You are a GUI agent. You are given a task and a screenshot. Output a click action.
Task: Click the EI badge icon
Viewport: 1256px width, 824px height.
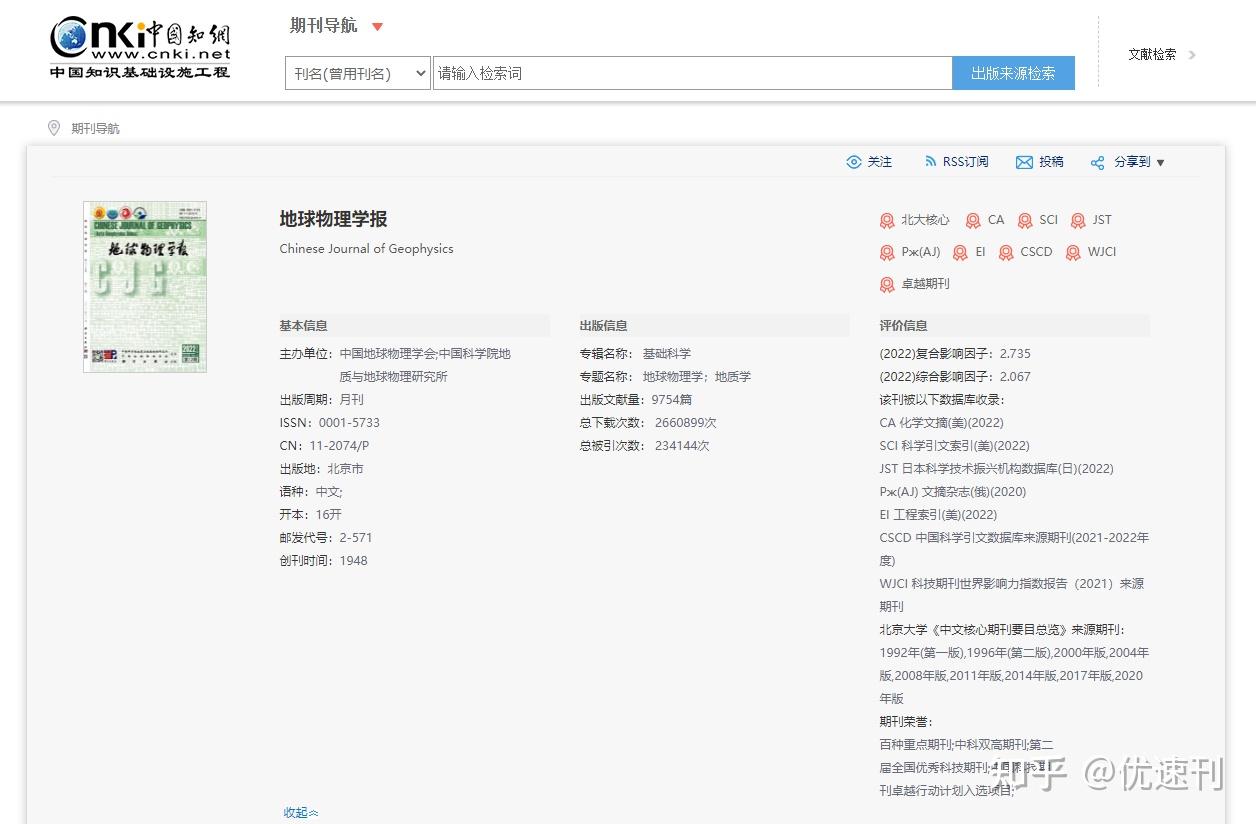pyautogui.click(x=960, y=253)
